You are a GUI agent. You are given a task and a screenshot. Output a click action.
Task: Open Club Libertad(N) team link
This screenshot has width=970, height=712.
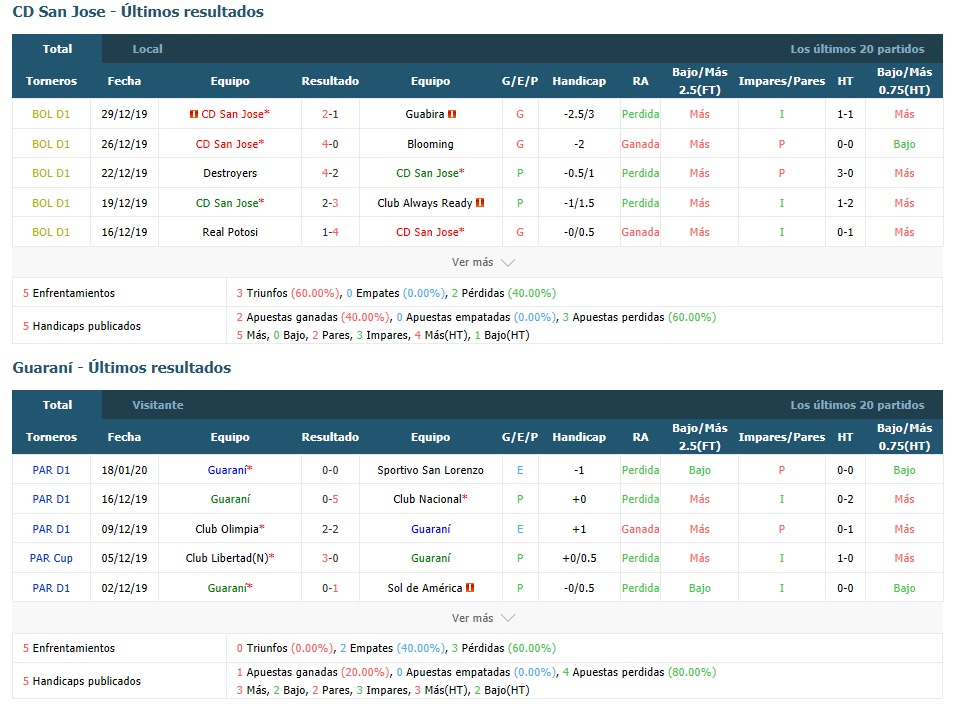coord(230,558)
